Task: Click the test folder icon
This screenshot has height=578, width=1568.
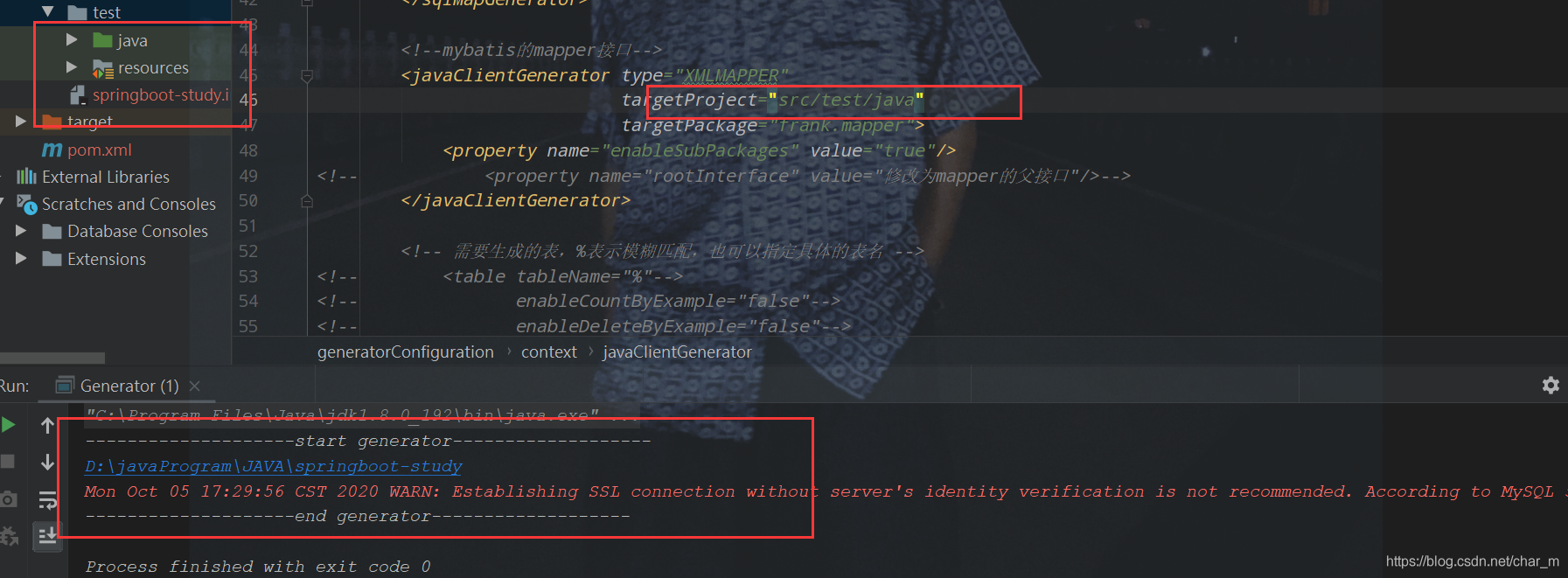Action: [x=78, y=12]
